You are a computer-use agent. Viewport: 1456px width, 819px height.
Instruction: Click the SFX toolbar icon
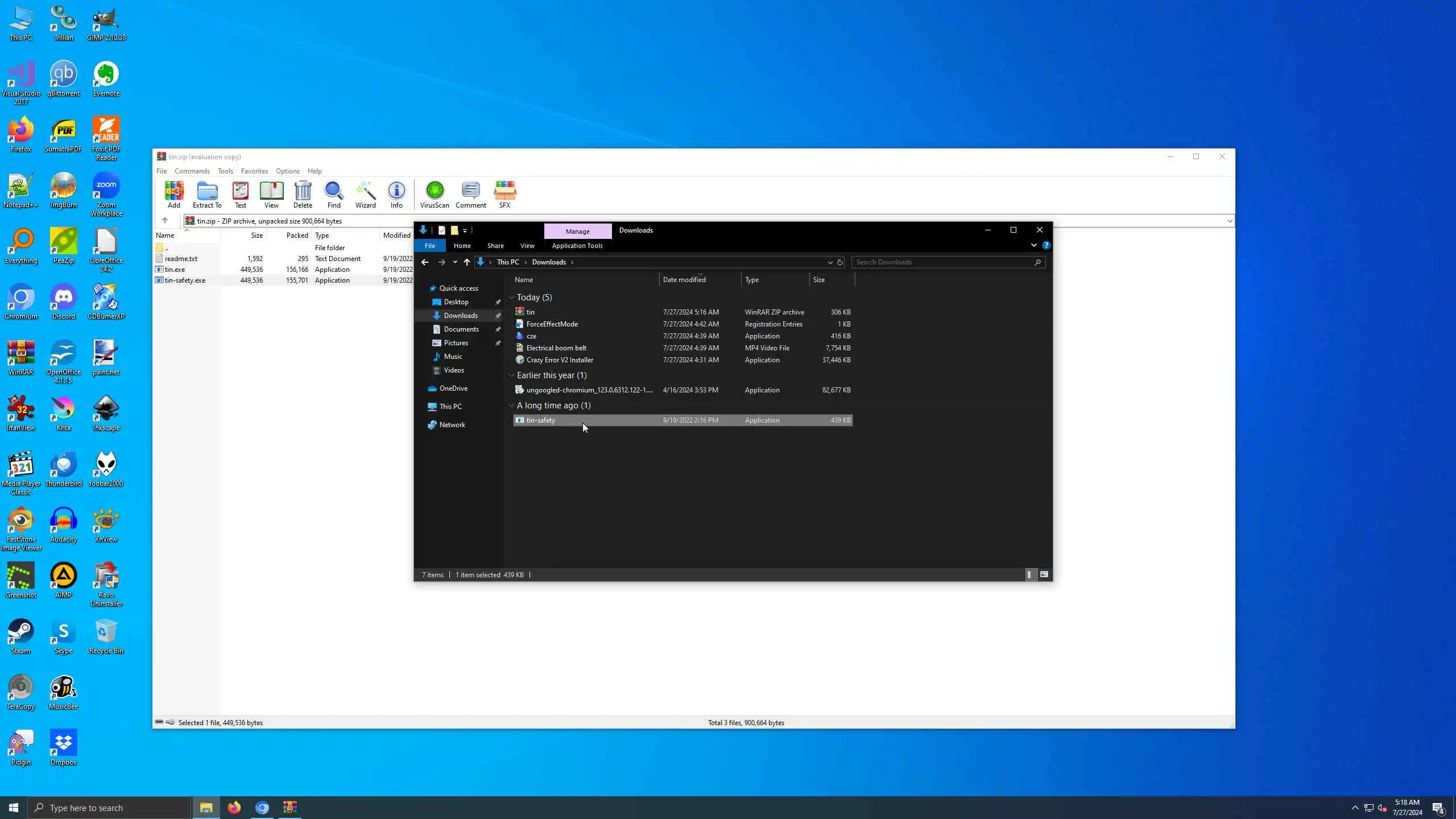pyautogui.click(x=504, y=195)
